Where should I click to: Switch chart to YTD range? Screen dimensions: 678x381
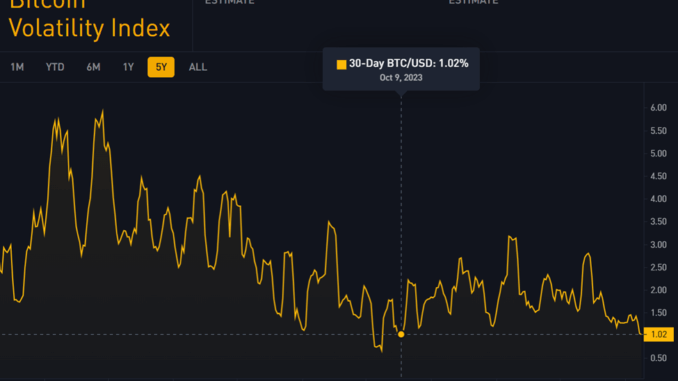click(x=55, y=67)
